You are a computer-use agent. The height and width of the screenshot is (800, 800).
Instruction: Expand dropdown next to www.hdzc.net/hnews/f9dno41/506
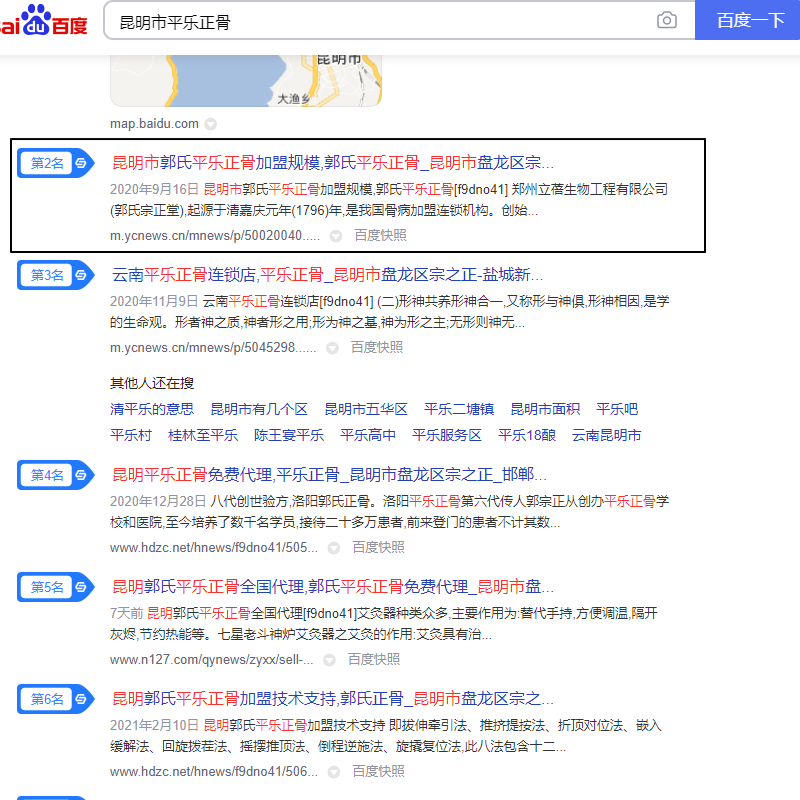pos(334,772)
